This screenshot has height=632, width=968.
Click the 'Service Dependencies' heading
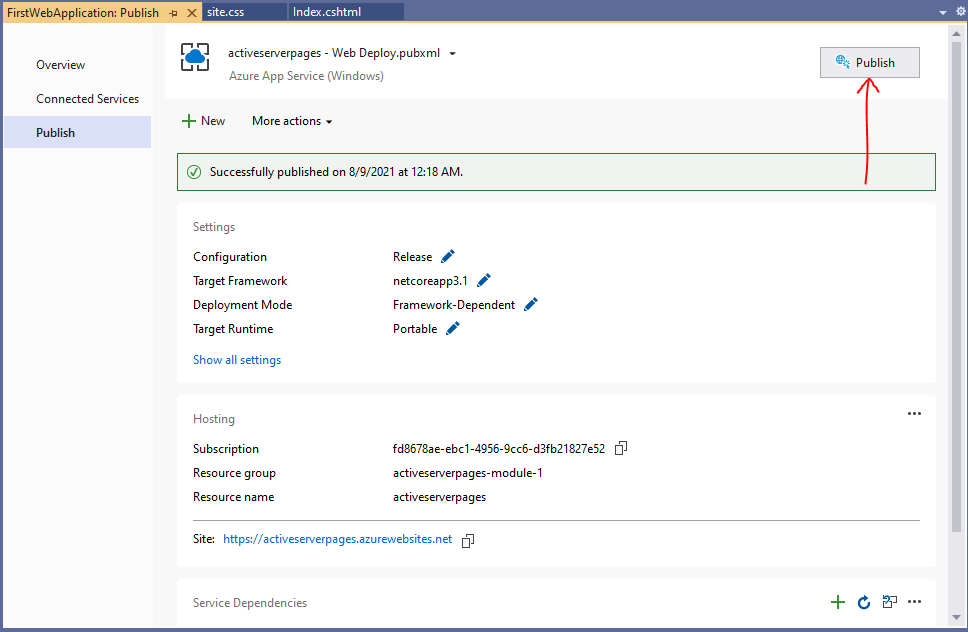click(250, 603)
